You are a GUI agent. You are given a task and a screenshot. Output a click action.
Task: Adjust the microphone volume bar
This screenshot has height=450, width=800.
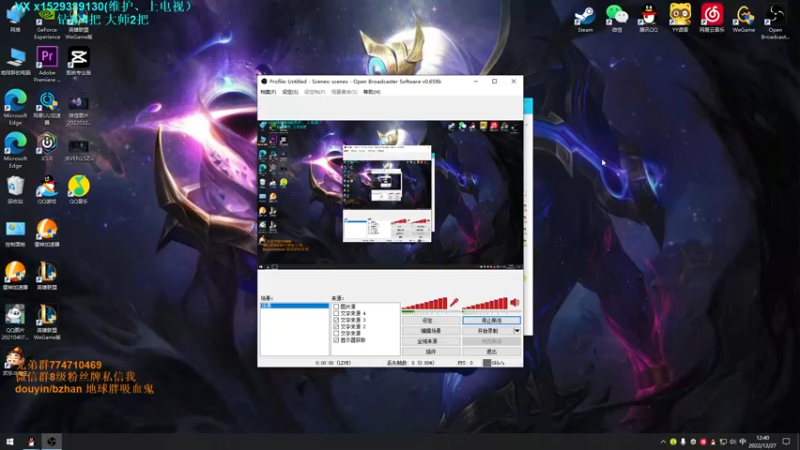click(x=424, y=305)
